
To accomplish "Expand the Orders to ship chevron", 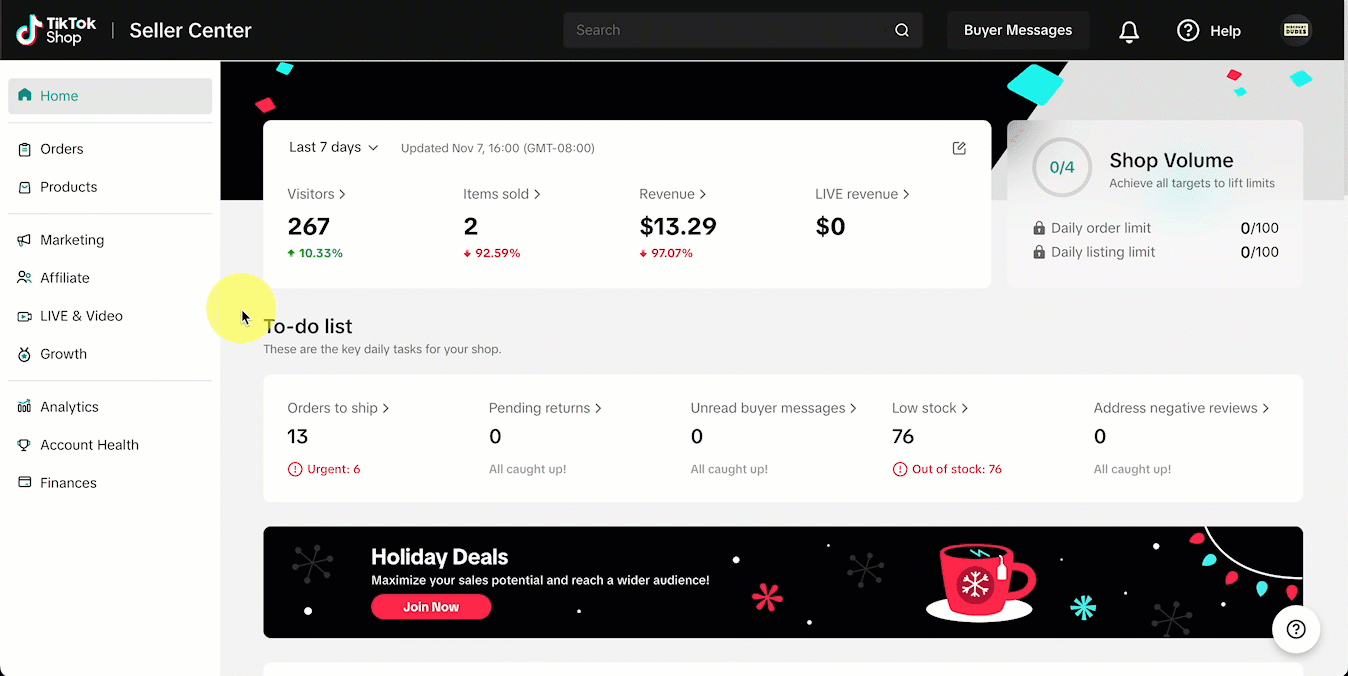I will coord(386,408).
